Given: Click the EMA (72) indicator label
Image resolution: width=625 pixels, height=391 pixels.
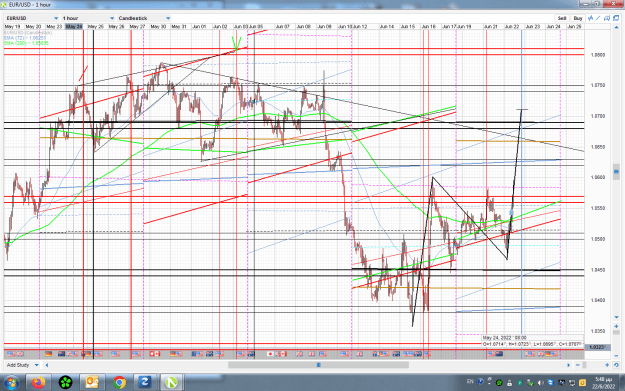Looking at the screenshot, I should click(x=25, y=38).
